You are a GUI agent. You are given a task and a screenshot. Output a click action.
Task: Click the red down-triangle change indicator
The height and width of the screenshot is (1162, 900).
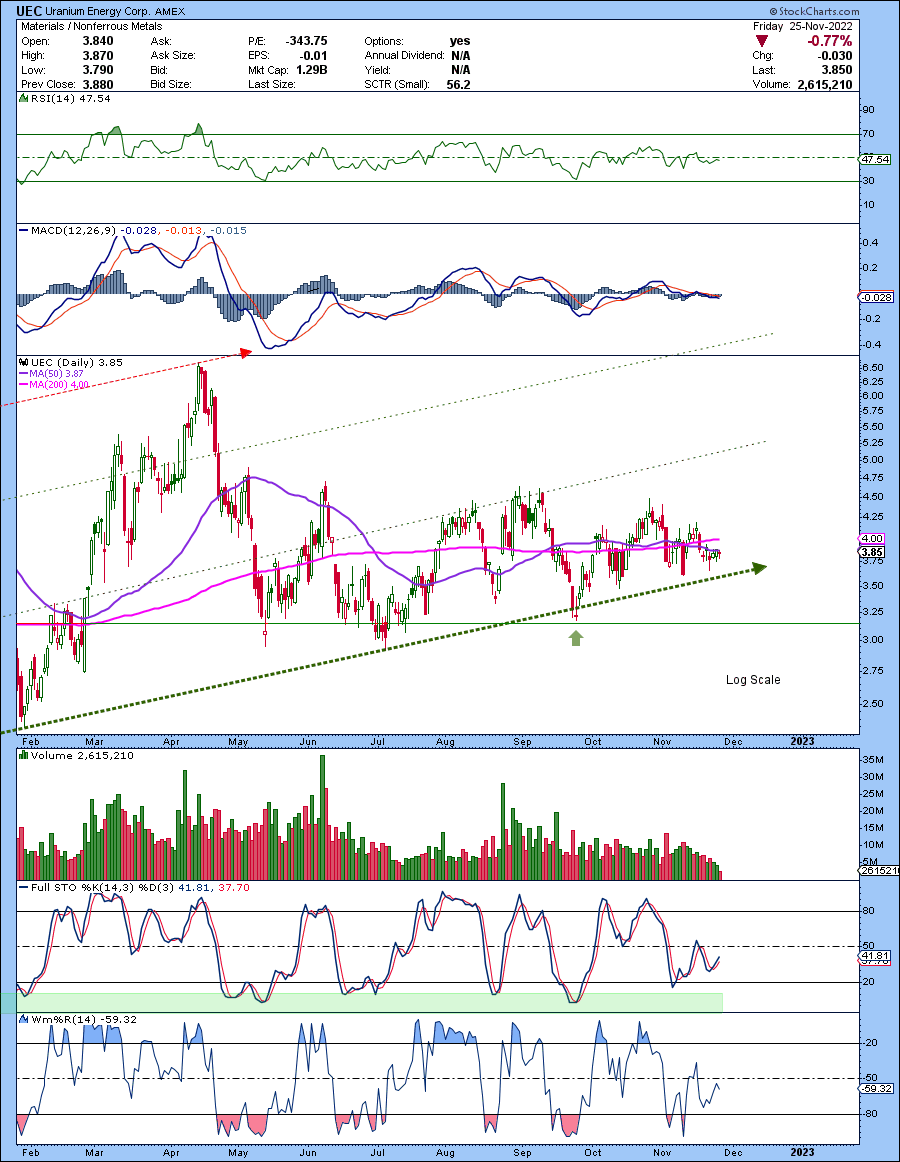(x=762, y=42)
